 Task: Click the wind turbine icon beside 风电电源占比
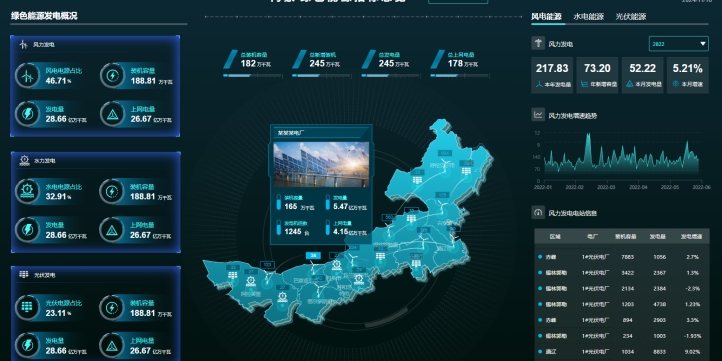point(28,76)
